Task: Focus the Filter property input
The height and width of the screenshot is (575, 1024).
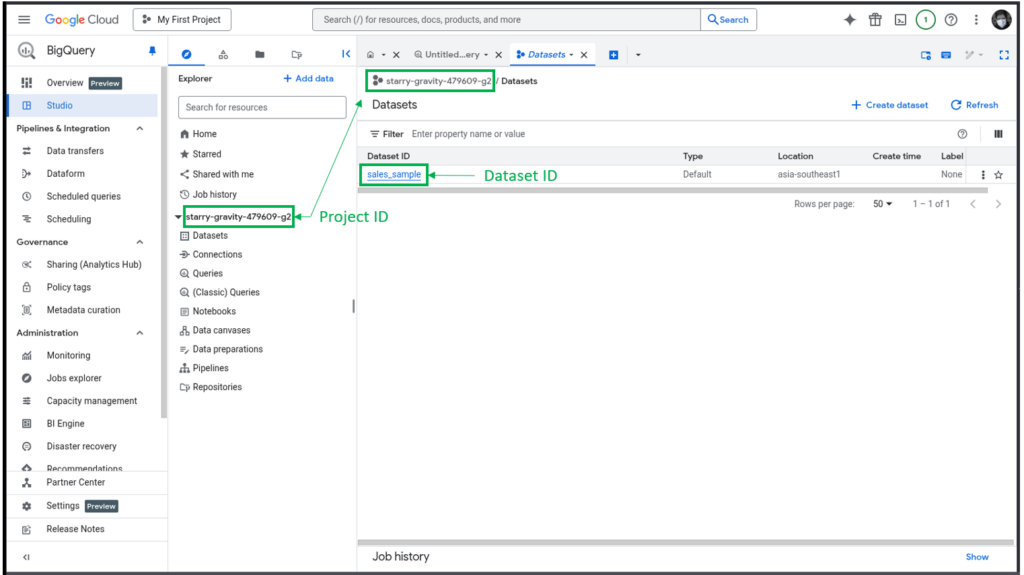Action: pos(679,134)
